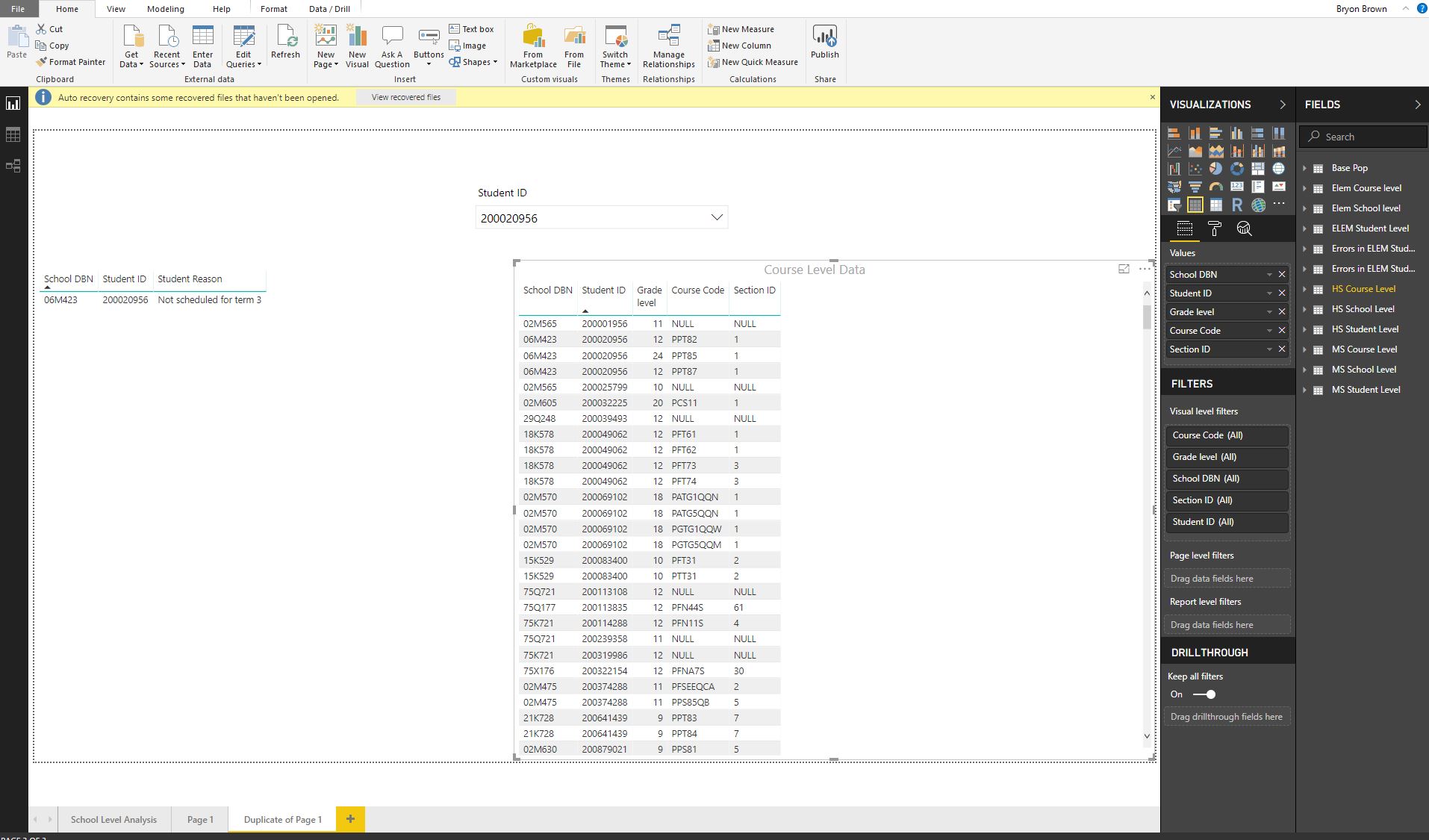Select the Card (123) visualization
Screen dimensions: 1429x840
click(1237, 187)
